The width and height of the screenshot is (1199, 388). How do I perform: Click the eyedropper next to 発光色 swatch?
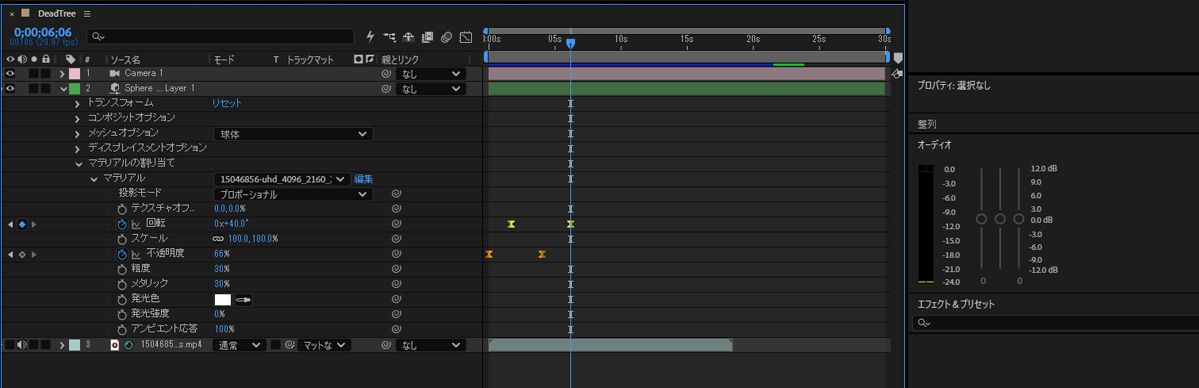pyautogui.click(x=243, y=299)
